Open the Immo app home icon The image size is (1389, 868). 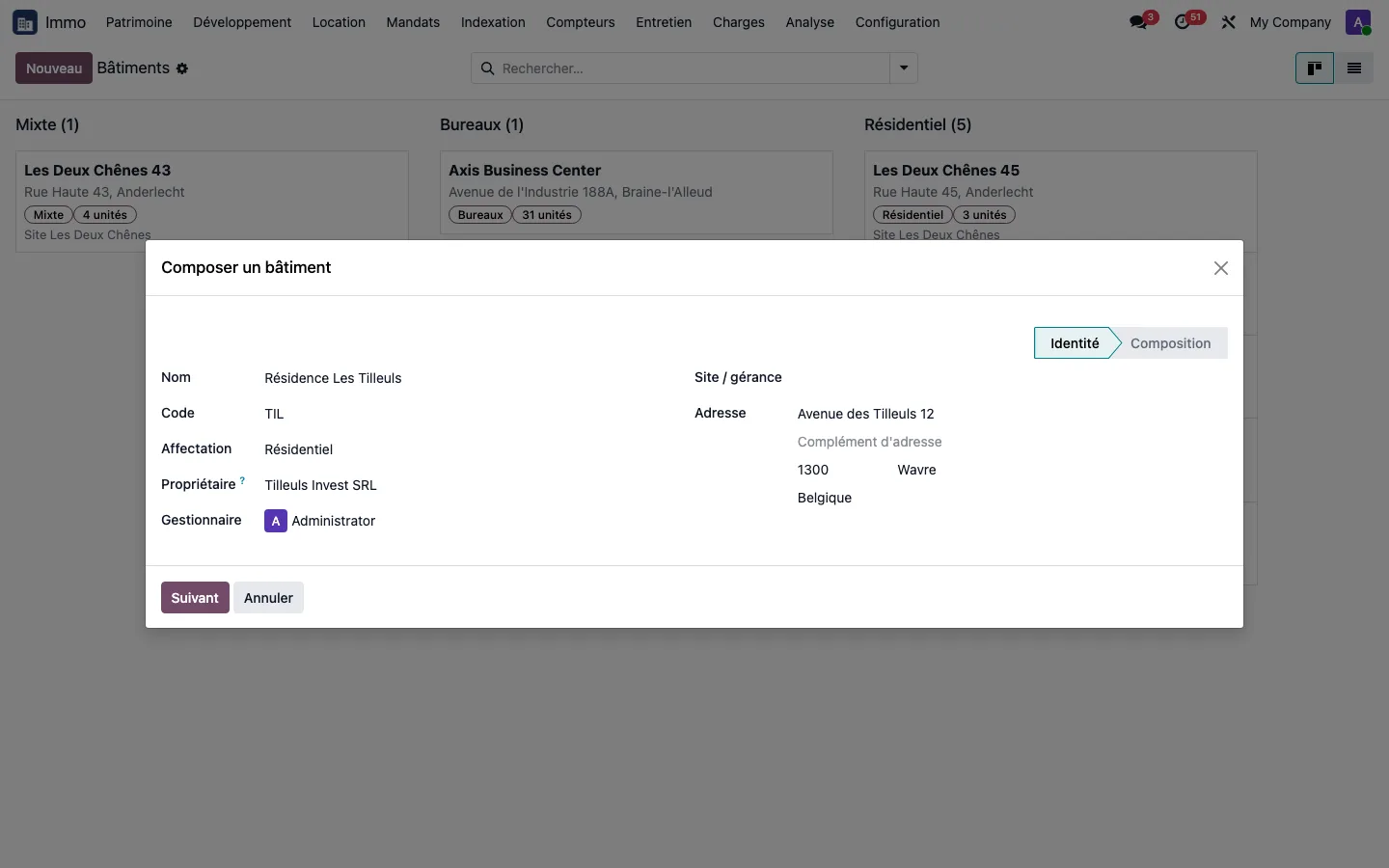pyautogui.click(x=25, y=22)
